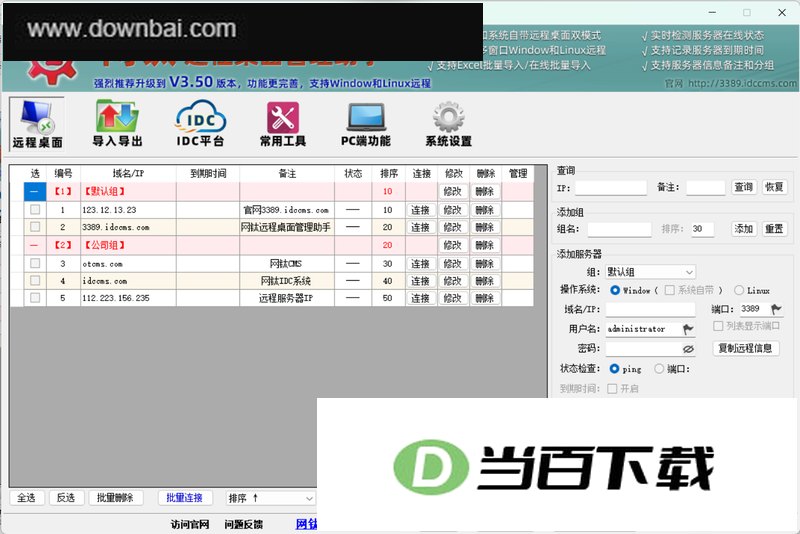Open the PC端功能 laptop icon
Viewport: 800px width, 534px height.
366,124
